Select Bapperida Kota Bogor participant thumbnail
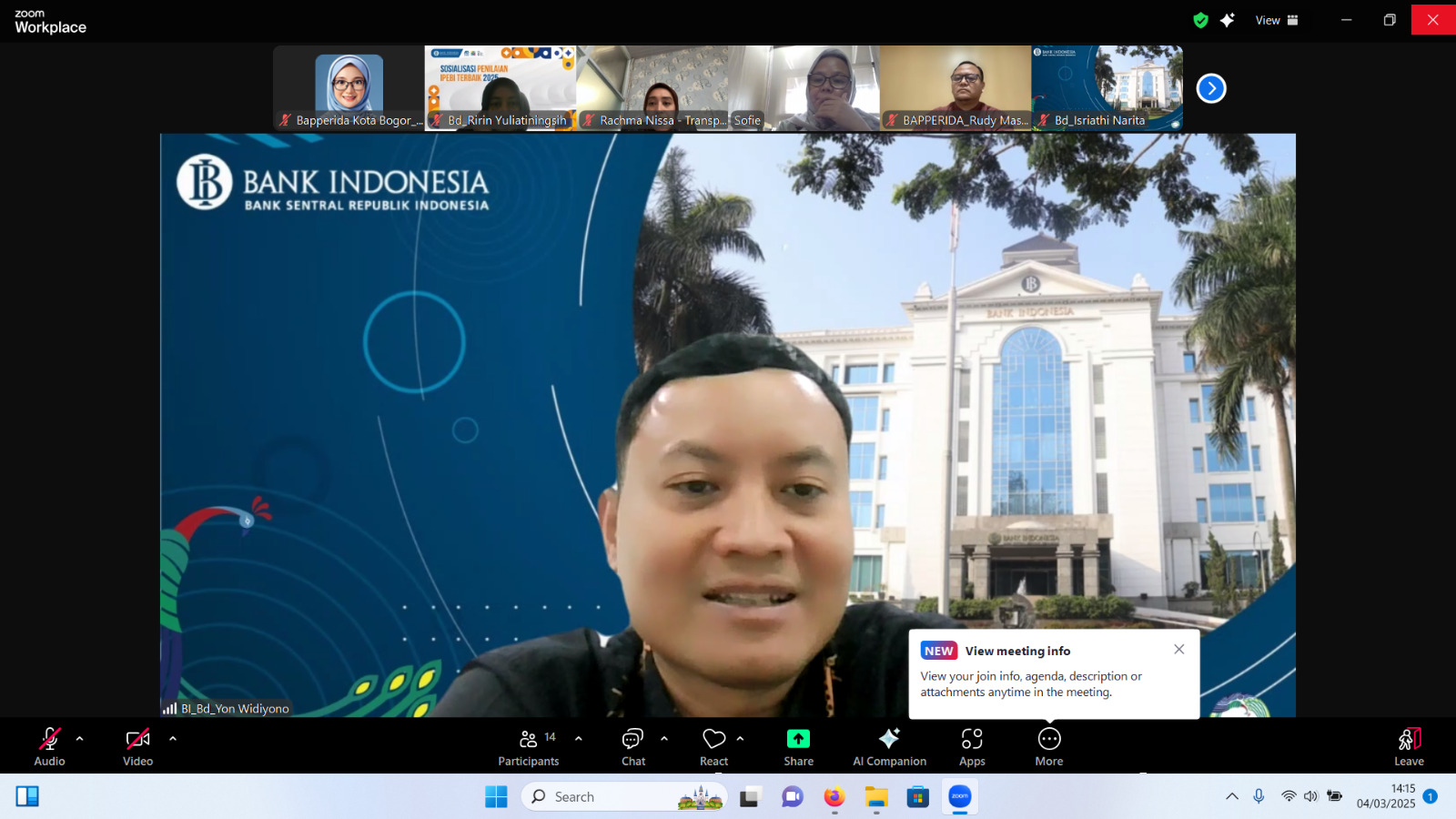This screenshot has width=1456, height=819. click(349, 87)
